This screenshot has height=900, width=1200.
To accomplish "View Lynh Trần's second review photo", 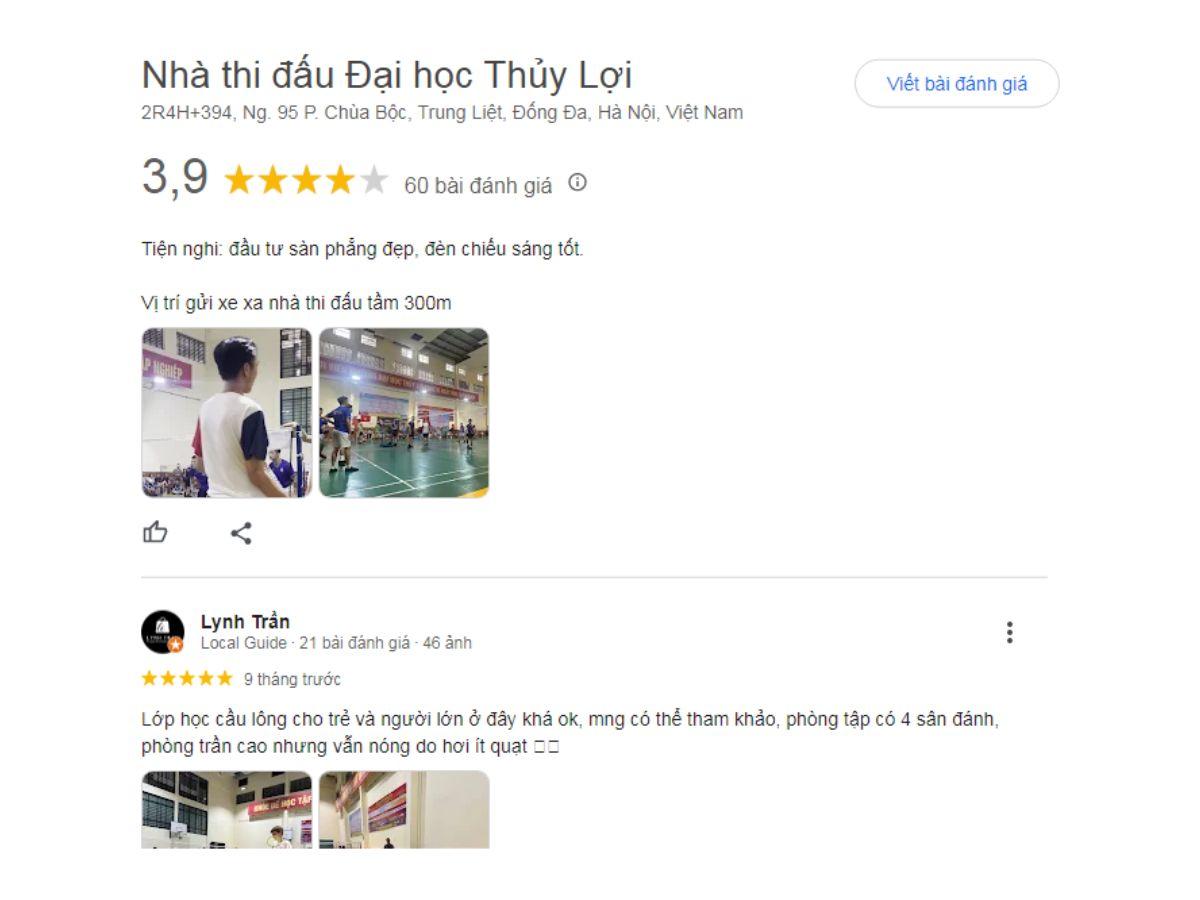I will (x=404, y=809).
